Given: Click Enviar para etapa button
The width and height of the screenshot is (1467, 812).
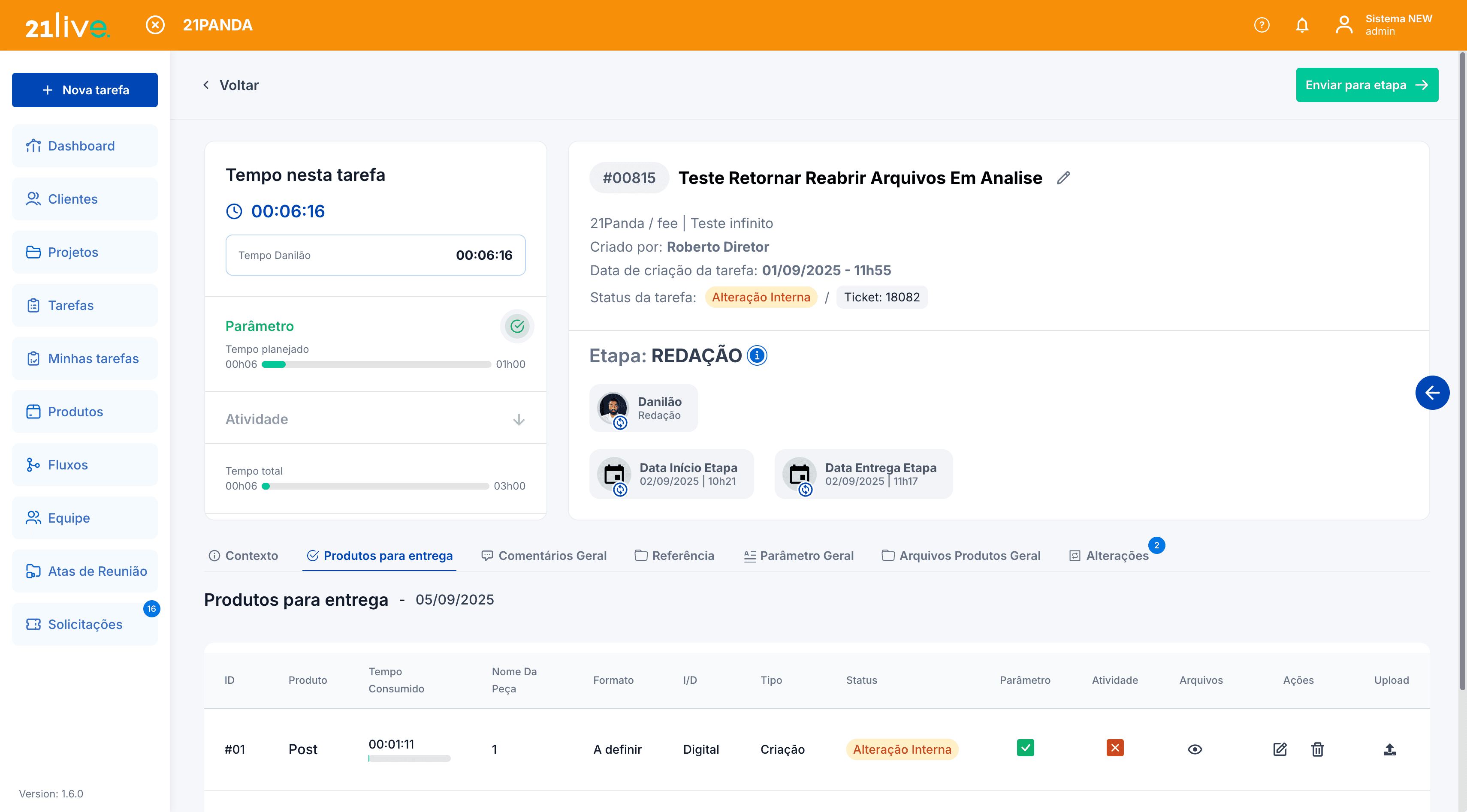Looking at the screenshot, I should (x=1366, y=85).
